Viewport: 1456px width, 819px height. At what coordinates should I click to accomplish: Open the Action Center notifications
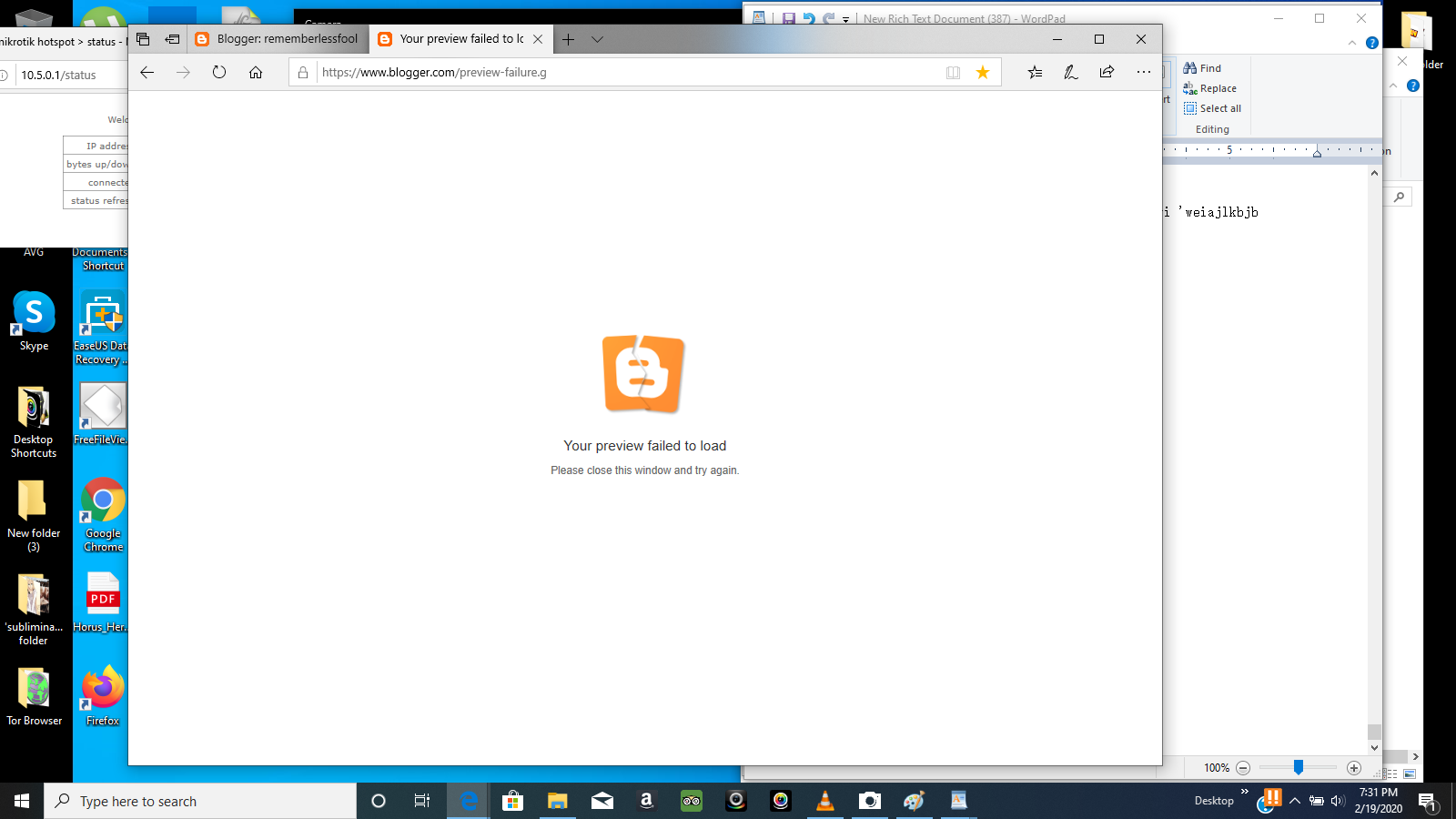[x=1427, y=802]
